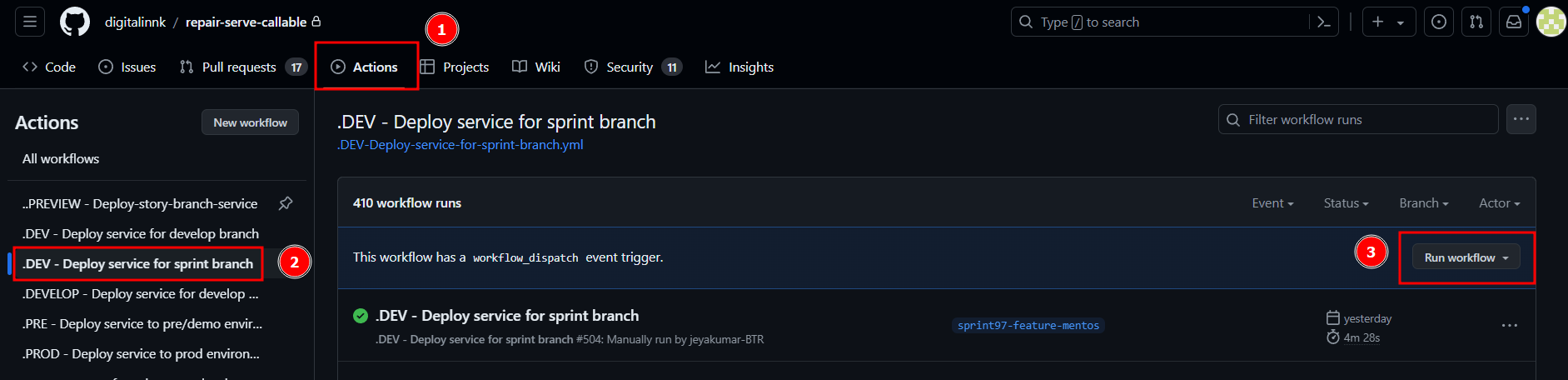Image resolution: width=1568 pixels, height=380 pixels.
Task: Open the user avatar menu
Action: click(1551, 22)
